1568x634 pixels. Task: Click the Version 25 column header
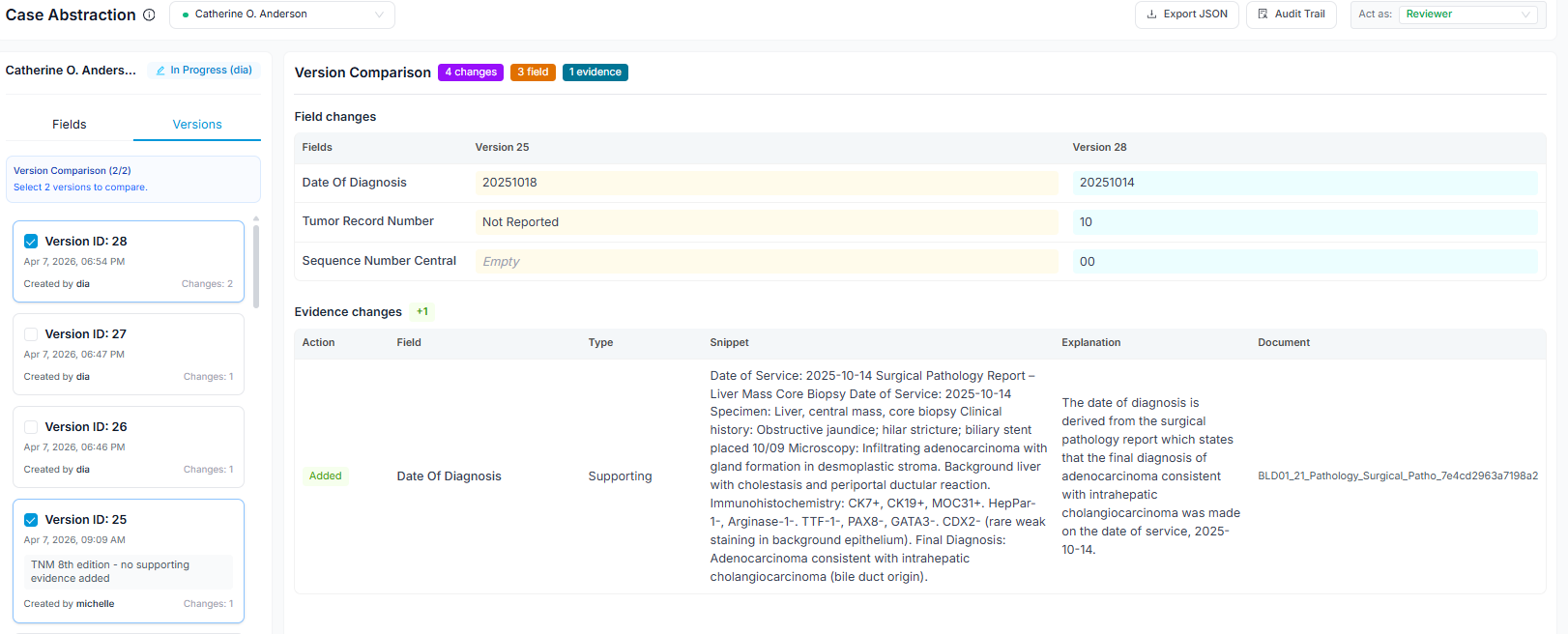[x=502, y=148]
